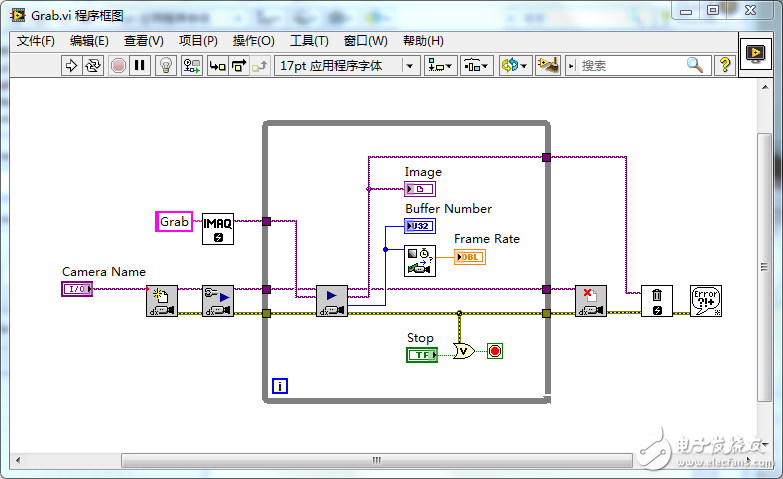Select the Image indicator terminal
Image resolution: width=783 pixels, height=479 pixels.
(420, 189)
